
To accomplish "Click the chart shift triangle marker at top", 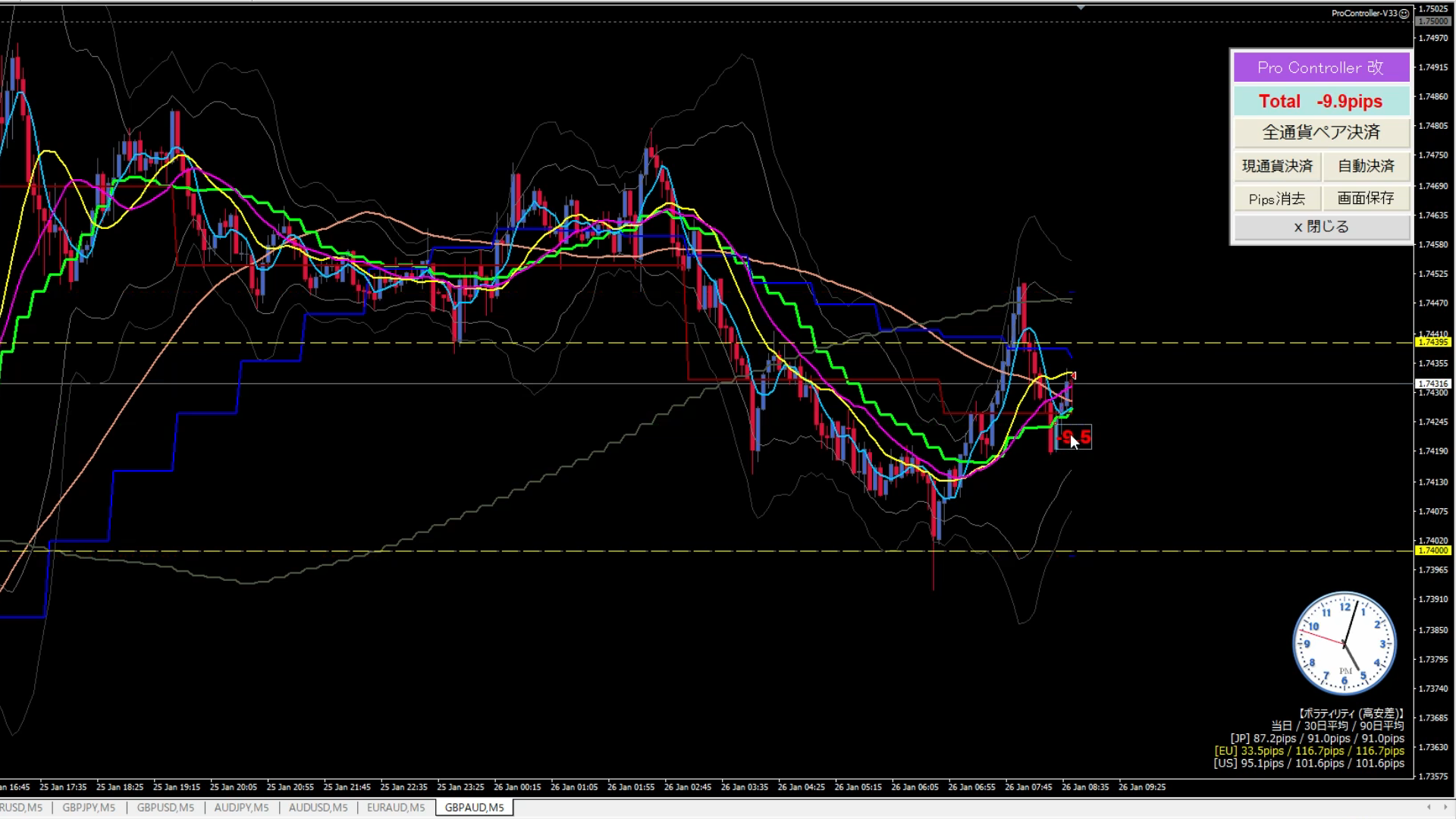I will 1081,8.
